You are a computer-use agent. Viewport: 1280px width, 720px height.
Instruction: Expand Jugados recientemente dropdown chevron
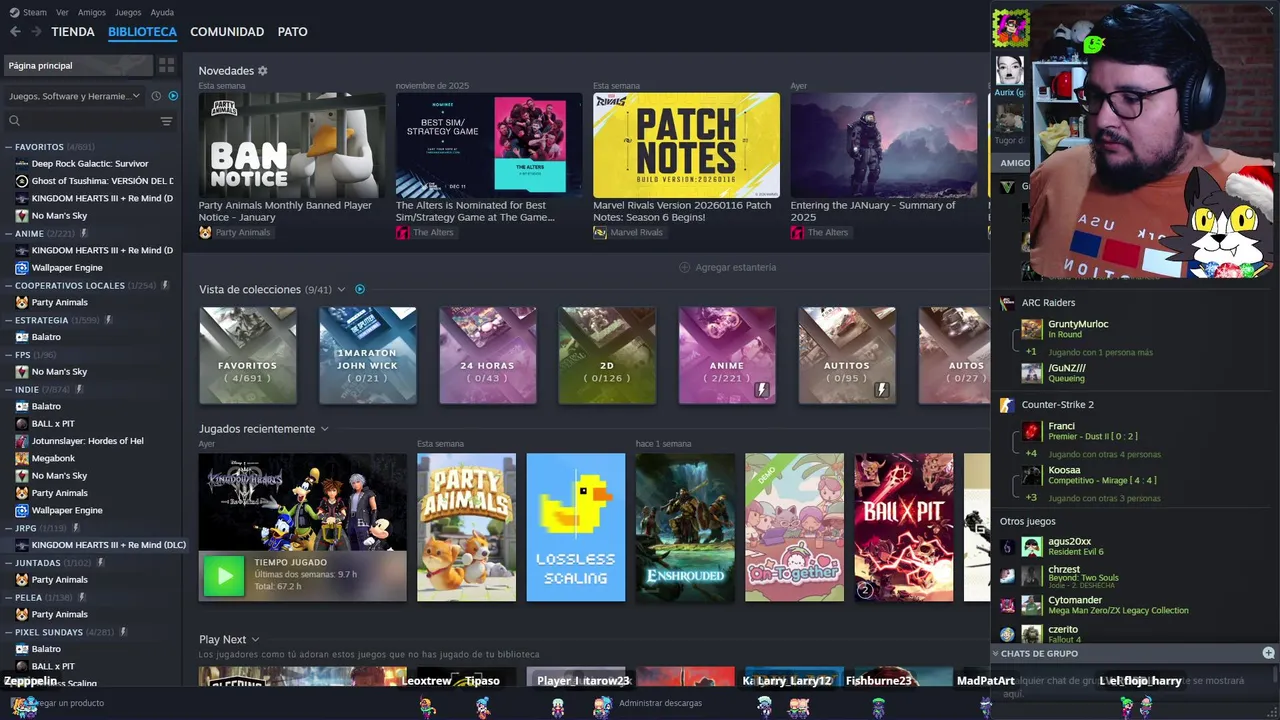(324, 429)
